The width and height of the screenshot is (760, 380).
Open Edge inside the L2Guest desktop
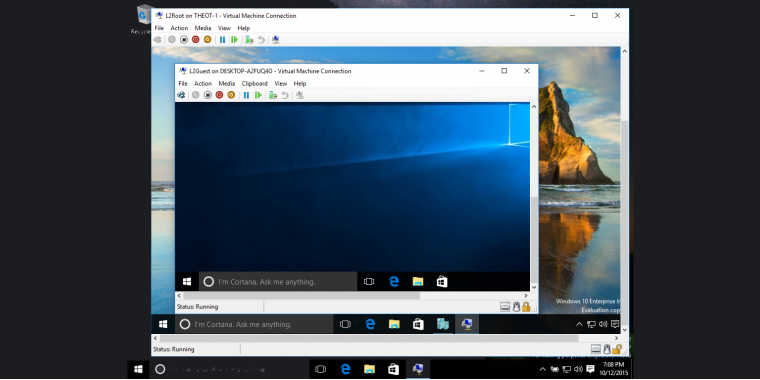pyautogui.click(x=394, y=282)
